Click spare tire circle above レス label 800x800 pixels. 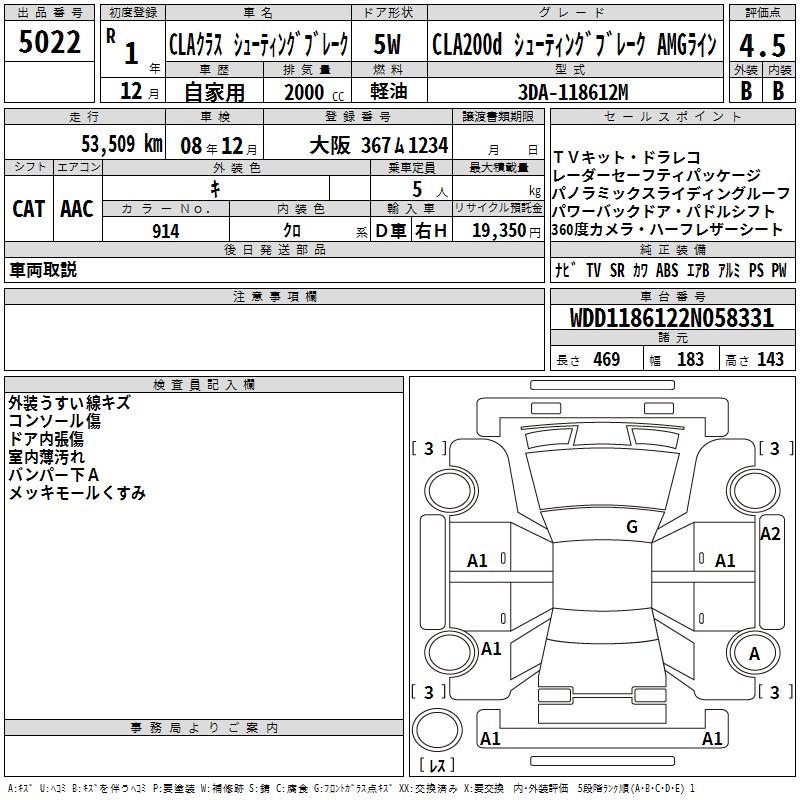[437, 729]
